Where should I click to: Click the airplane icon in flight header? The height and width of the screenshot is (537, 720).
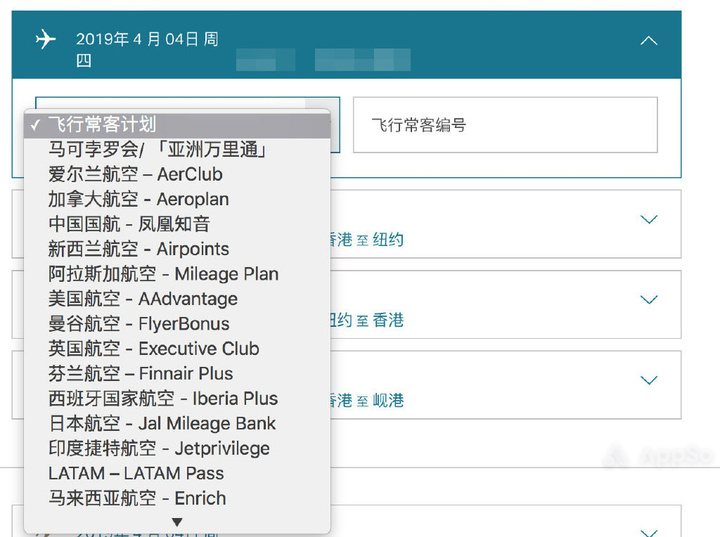click(x=45, y=39)
